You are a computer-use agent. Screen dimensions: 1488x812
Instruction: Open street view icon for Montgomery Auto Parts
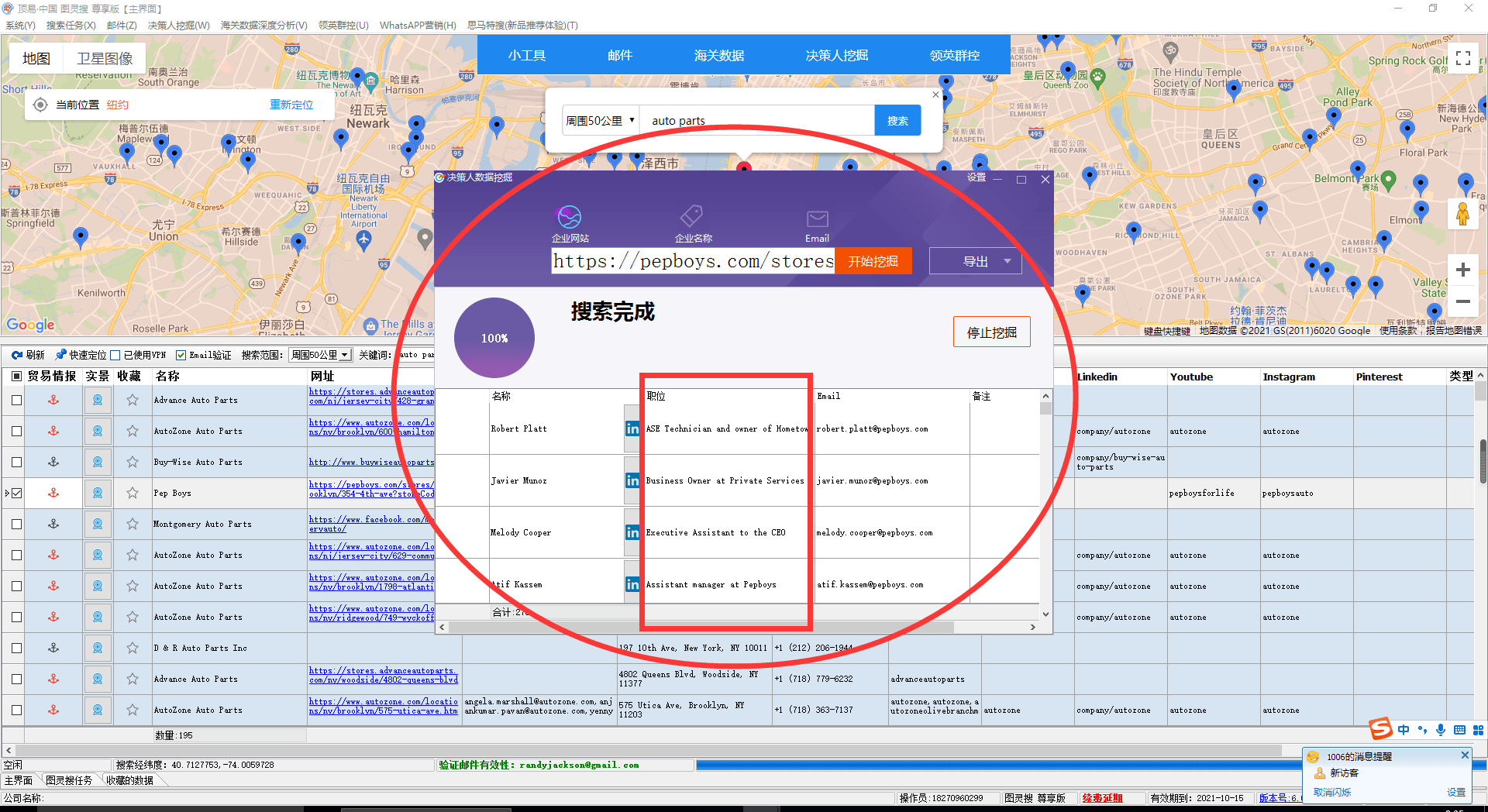(98, 524)
